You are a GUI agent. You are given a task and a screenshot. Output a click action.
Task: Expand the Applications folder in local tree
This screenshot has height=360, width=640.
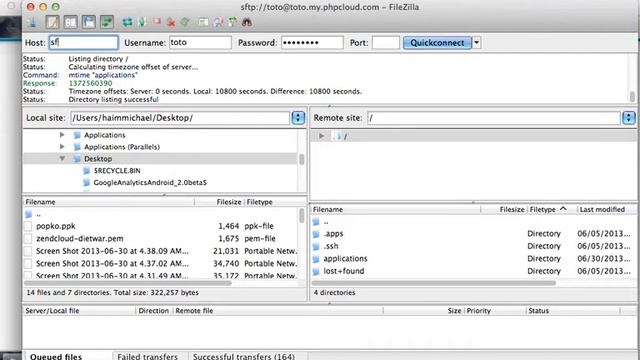point(62,135)
